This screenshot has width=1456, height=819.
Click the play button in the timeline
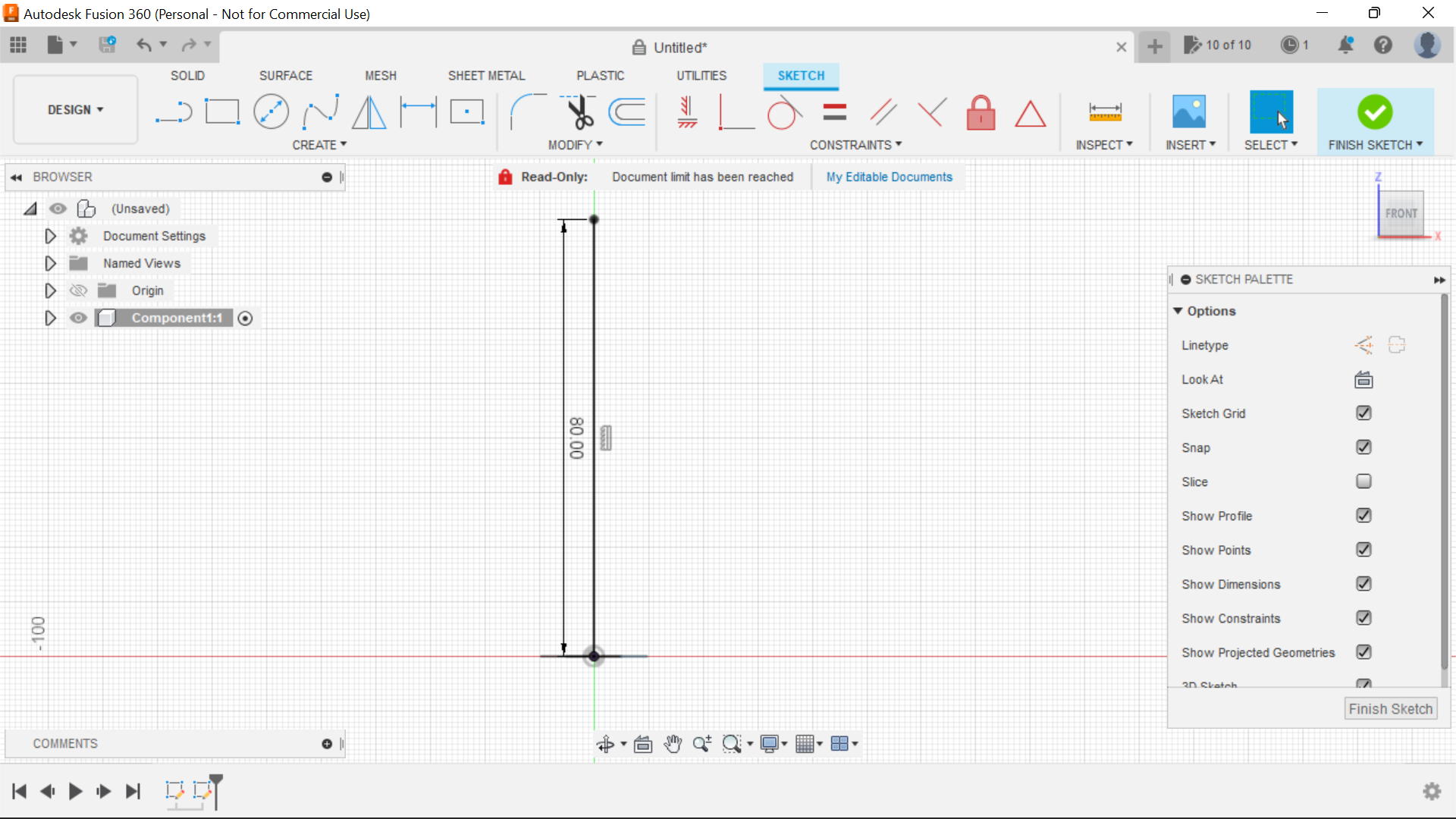[75, 791]
